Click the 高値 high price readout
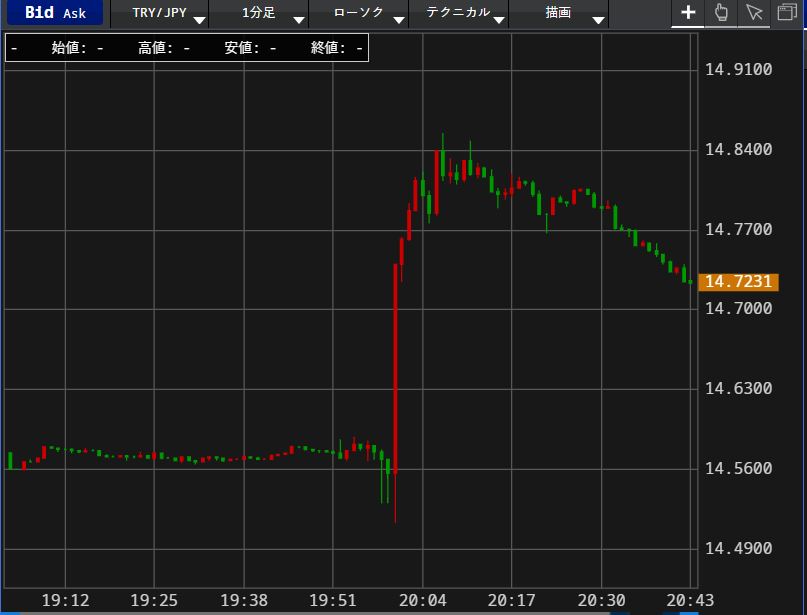 [x=164, y=48]
